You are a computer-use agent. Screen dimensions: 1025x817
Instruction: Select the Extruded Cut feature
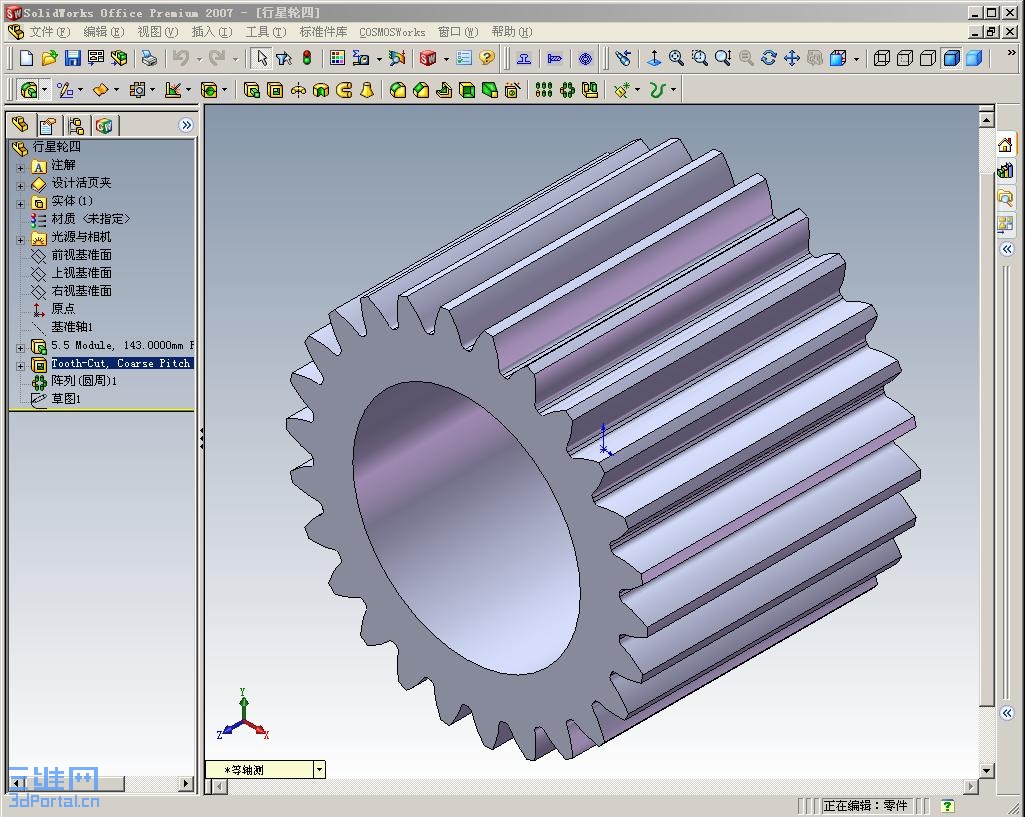point(275,90)
